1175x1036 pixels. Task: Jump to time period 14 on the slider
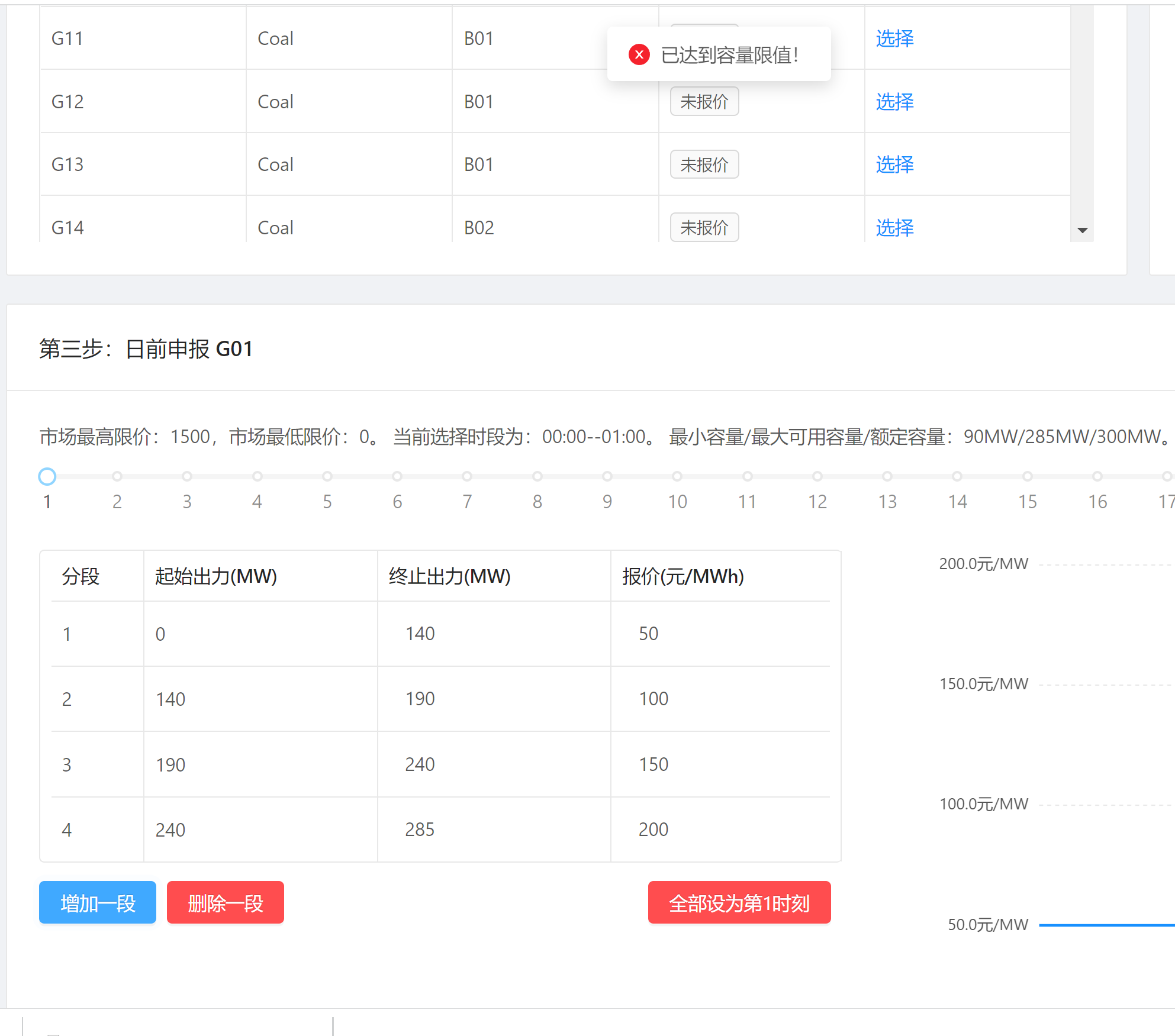(957, 476)
